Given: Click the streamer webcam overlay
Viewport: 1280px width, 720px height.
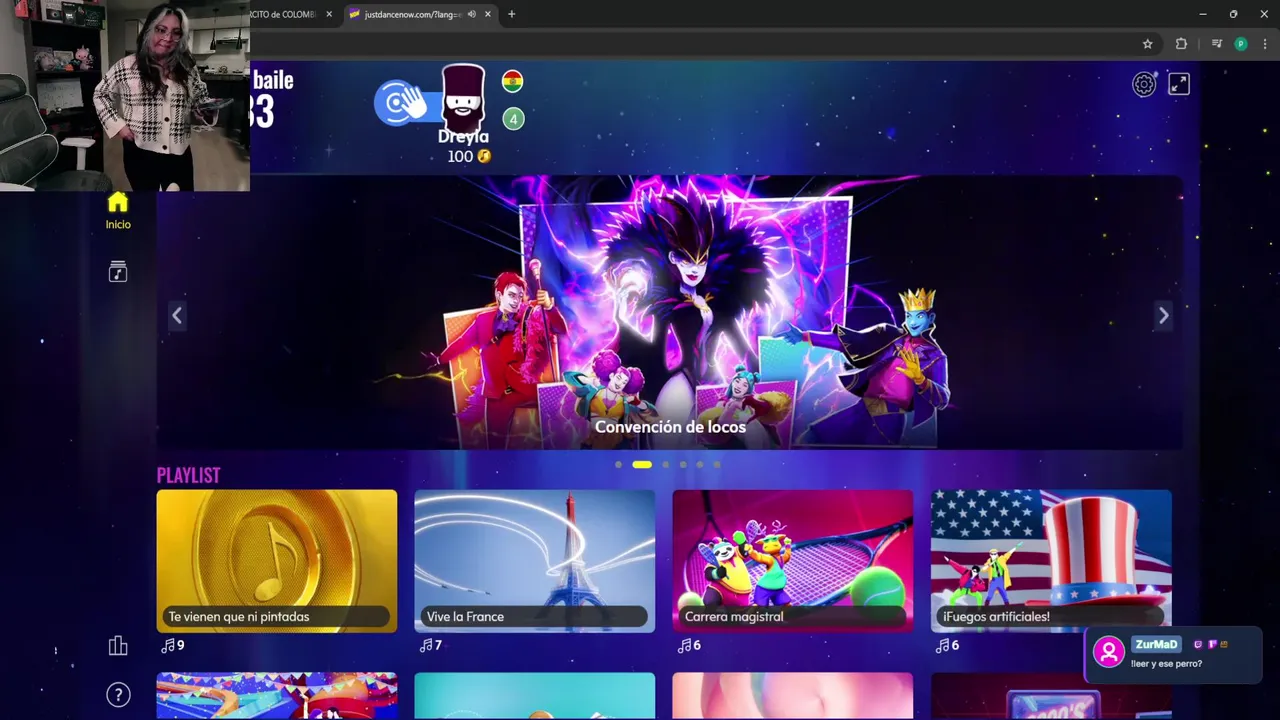Looking at the screenshot, I should point(125,95).
